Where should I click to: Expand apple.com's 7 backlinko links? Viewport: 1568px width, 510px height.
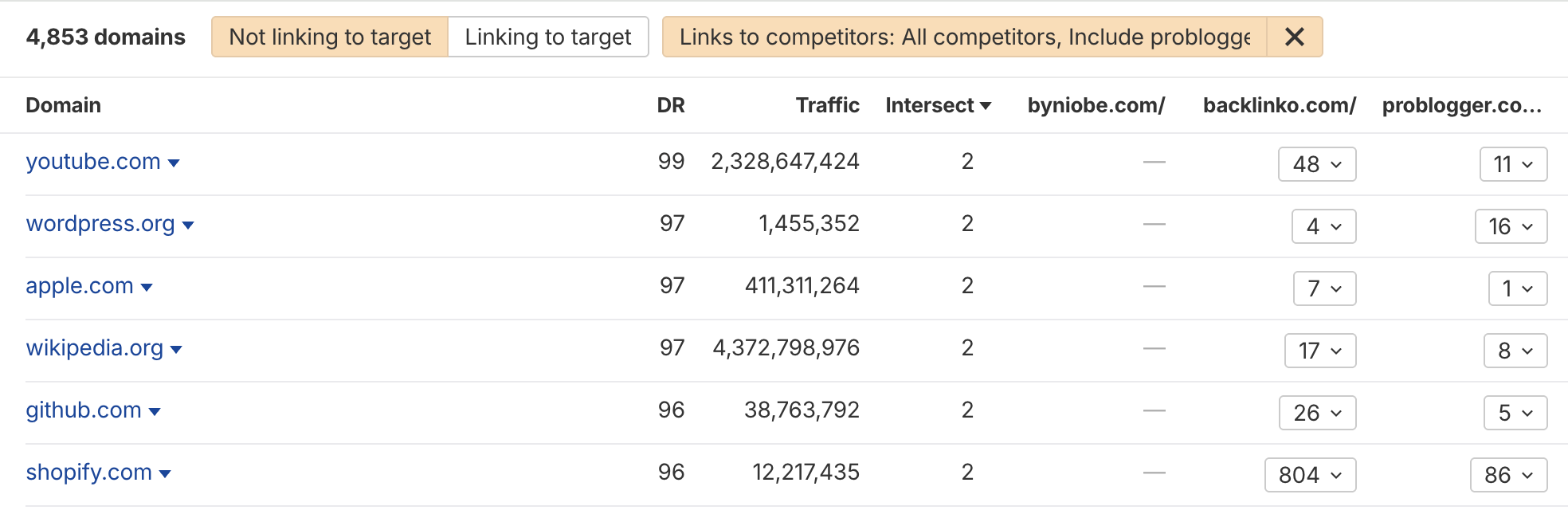(1324, 288)
